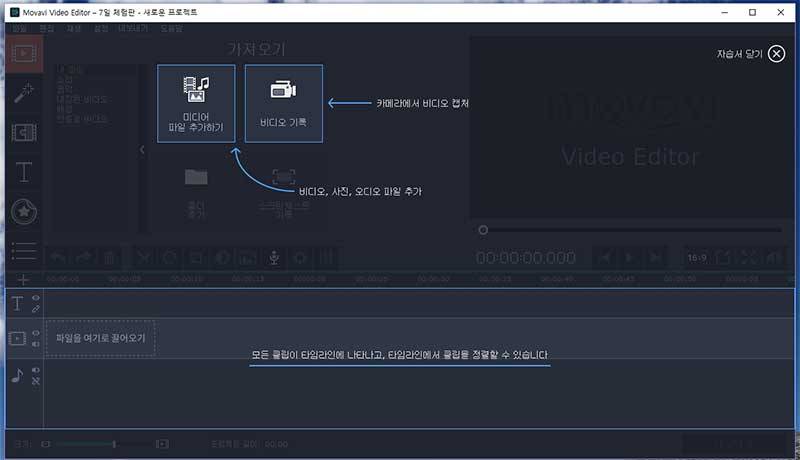Click the Delete trash icon
Image resolution: width=800 pixels, height=460 pixels.
click(109, 258)
